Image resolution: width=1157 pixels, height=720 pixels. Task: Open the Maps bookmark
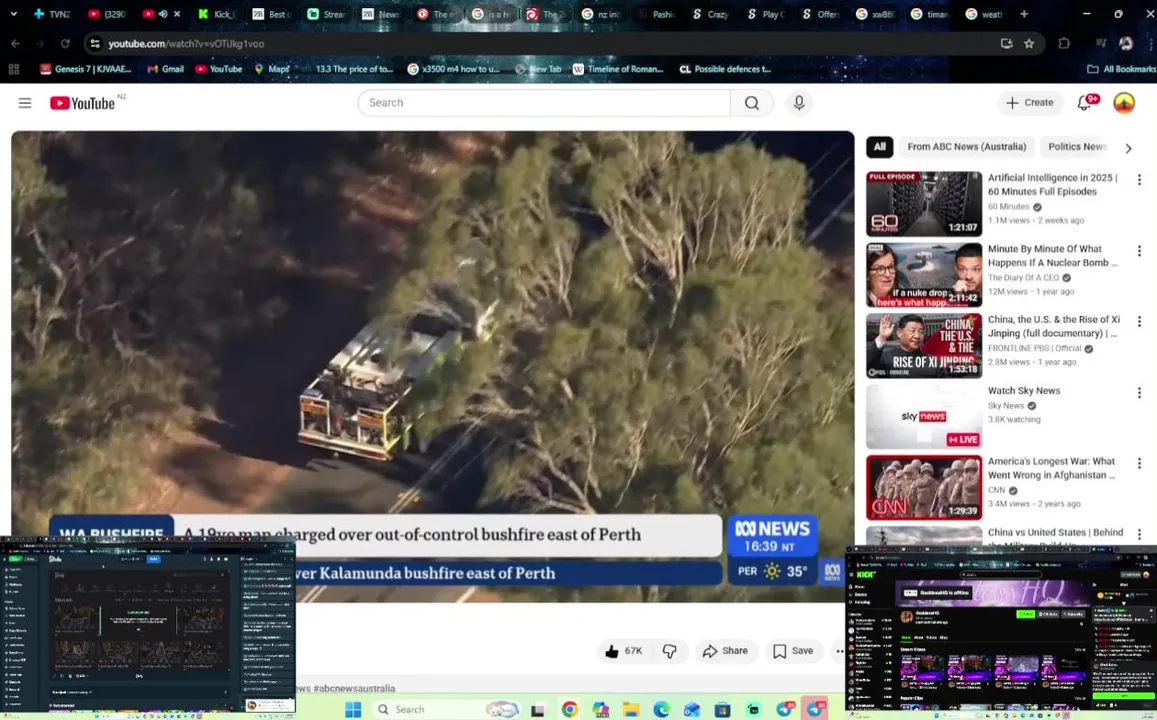(272, 69)
